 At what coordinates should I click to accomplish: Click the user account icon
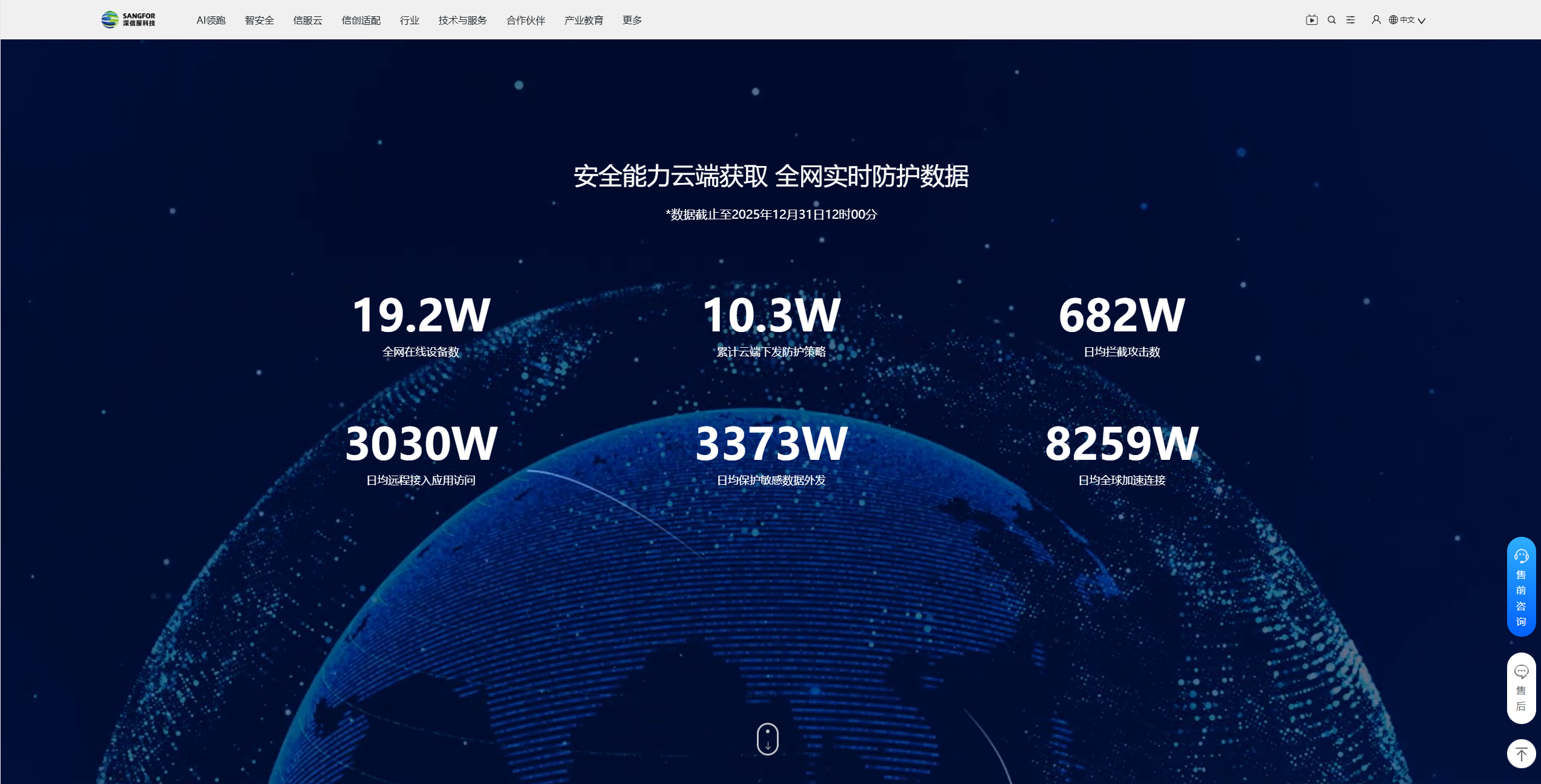[x=1376, y=20]
